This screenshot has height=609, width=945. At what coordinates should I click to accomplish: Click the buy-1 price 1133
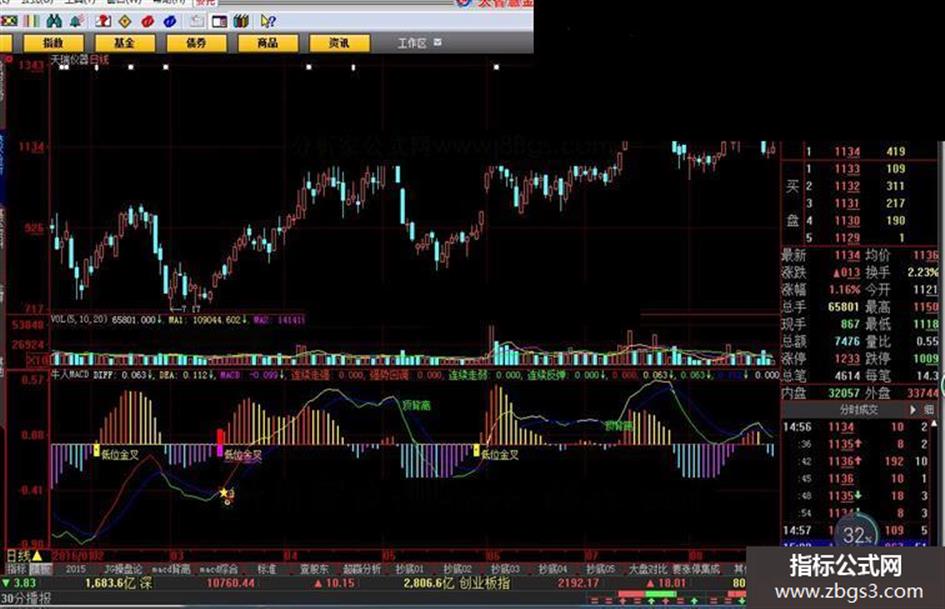tap(847, 169)
